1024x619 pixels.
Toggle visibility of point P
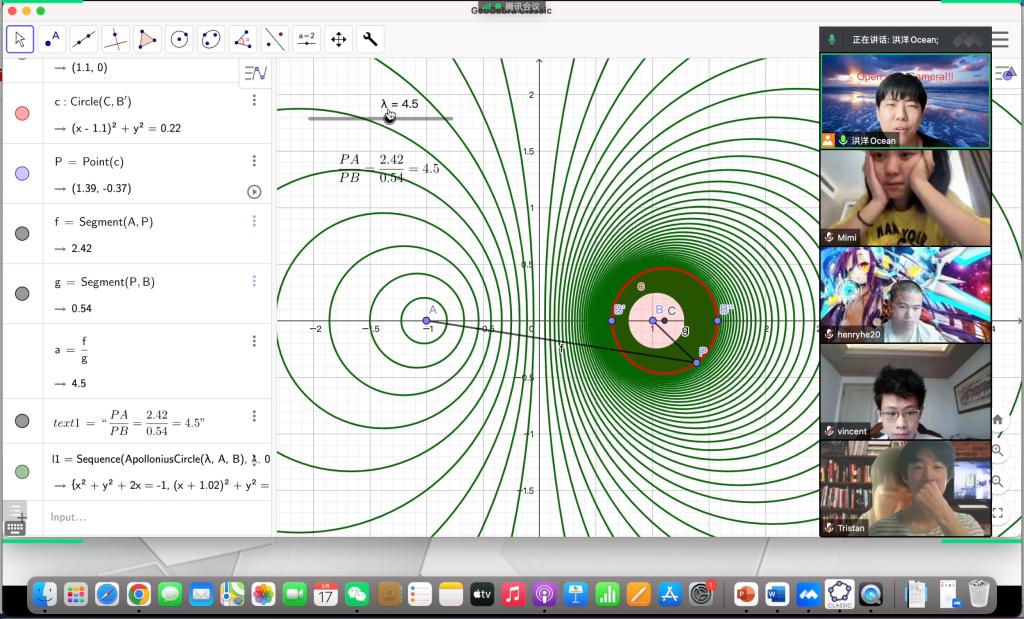[x=22, y=174]
